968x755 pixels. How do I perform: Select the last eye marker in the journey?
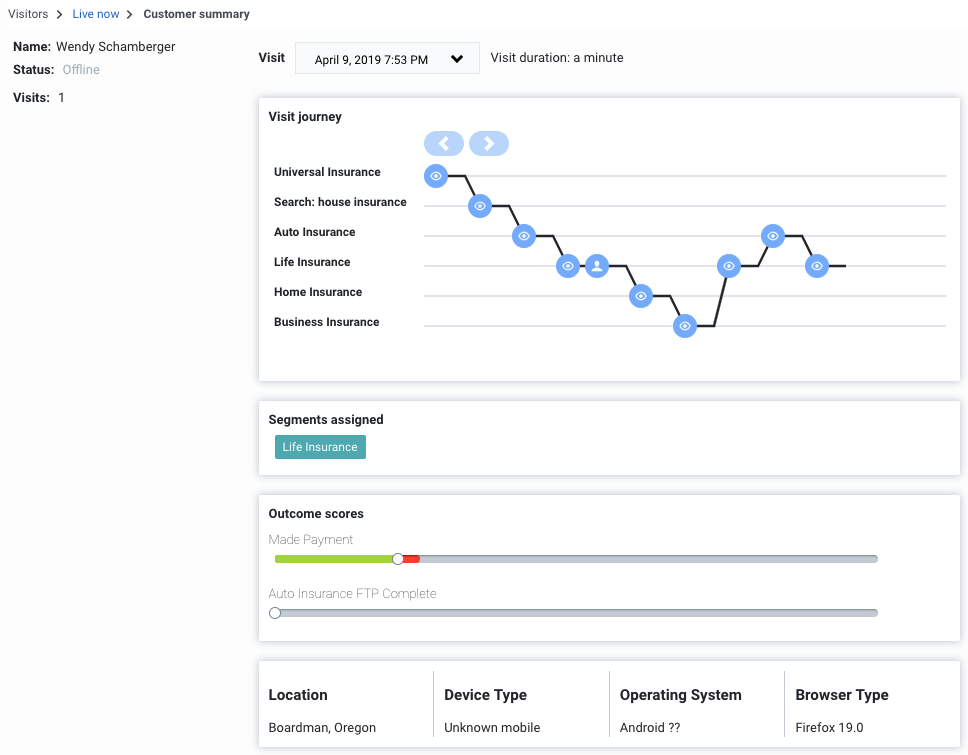click(x=817, y=266)
